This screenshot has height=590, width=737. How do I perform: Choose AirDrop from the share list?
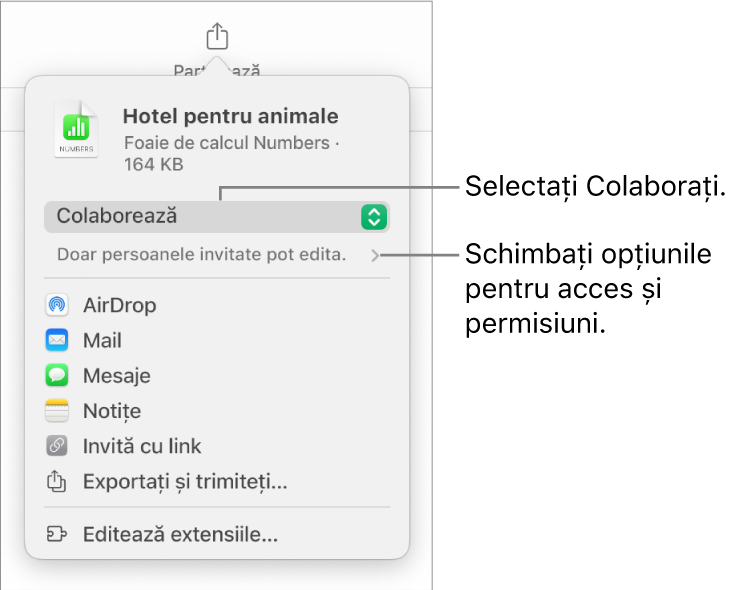coord(119,305)
